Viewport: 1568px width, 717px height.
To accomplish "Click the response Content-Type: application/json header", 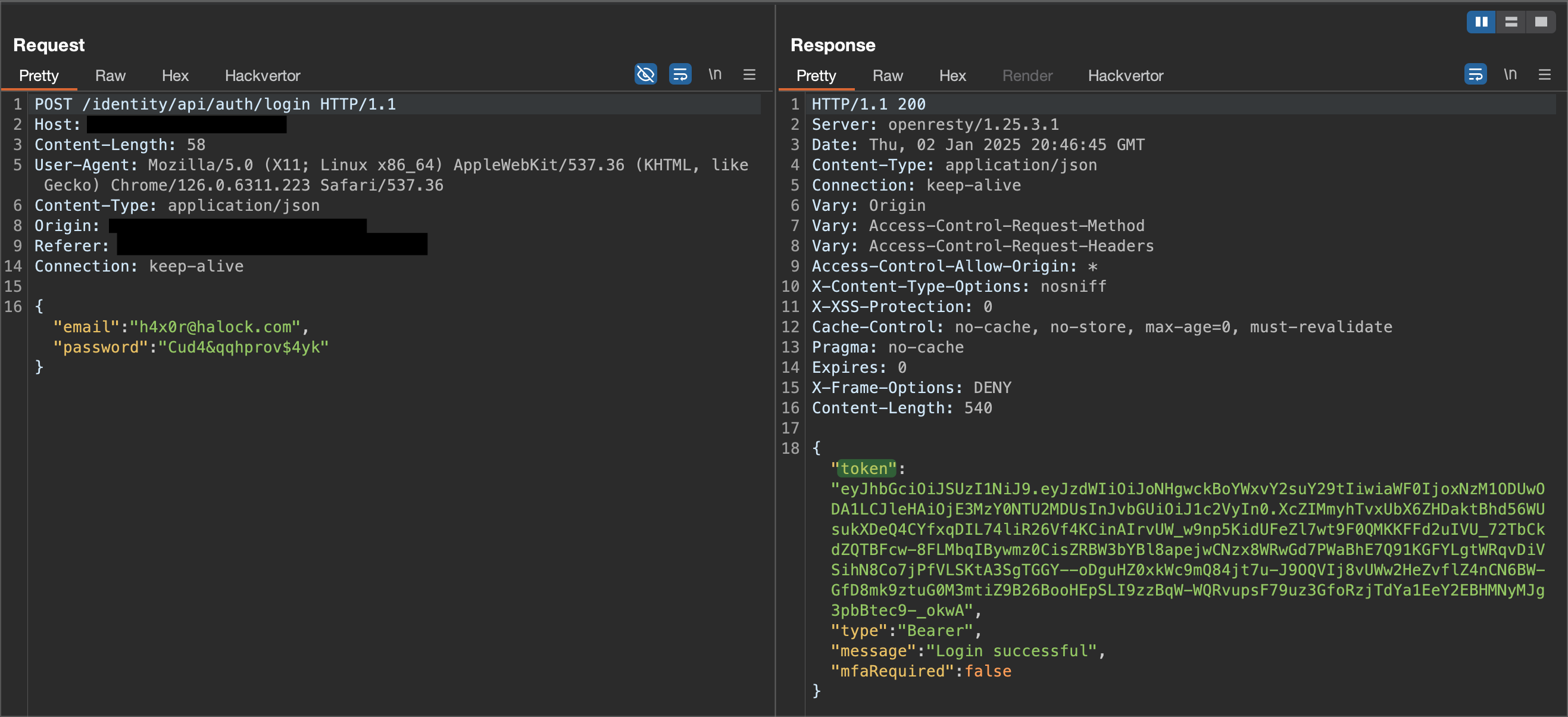I will click(954, 165).
